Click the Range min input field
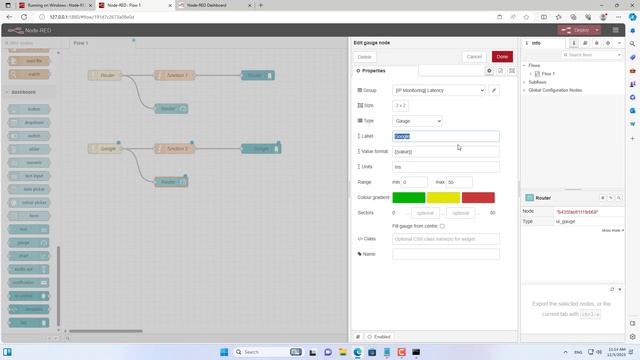Viewport: 640px width, 360px height. coord(414,182)
